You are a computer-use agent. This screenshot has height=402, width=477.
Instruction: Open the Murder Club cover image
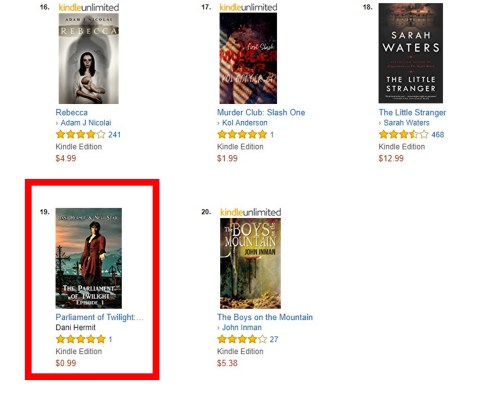(248, 58)
